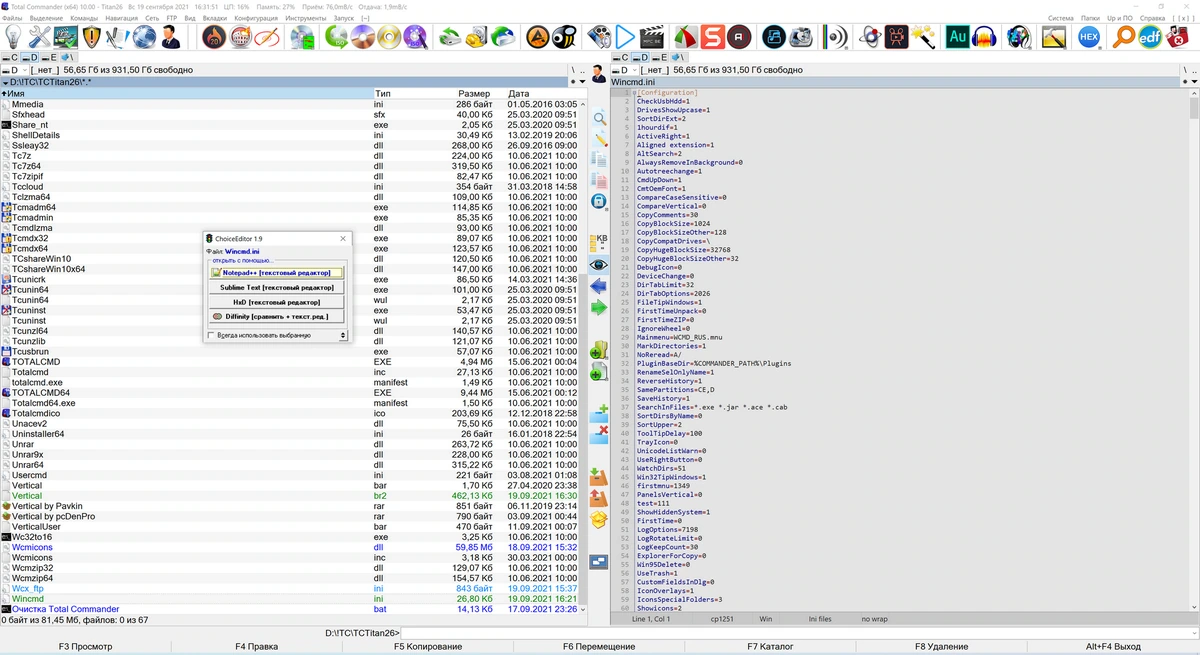
Task: Go to root via left panel backslash button
Action: click(x=573, y=70)
